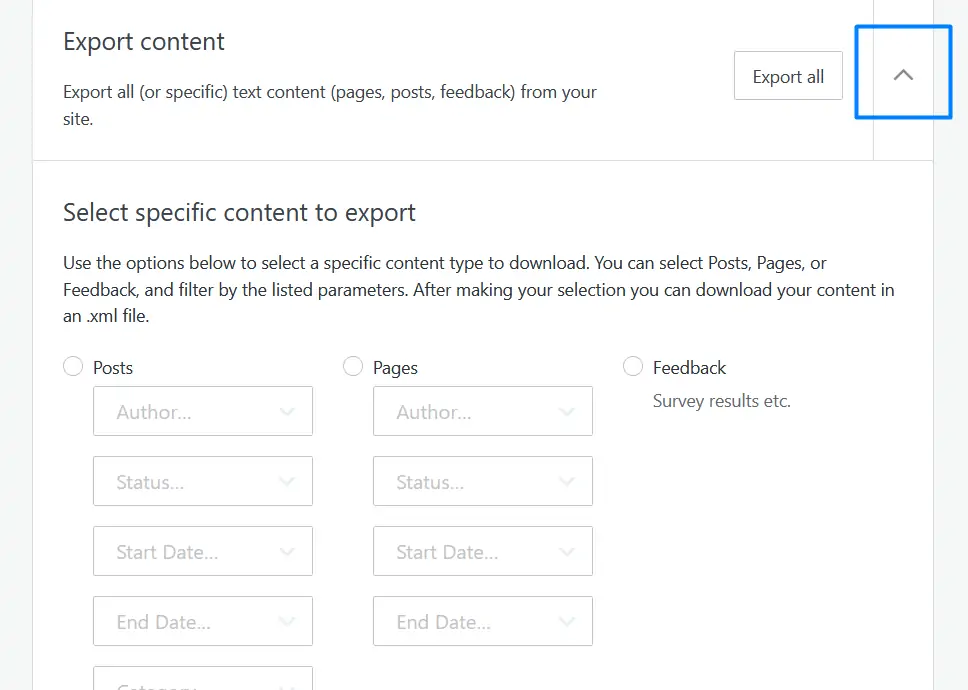Click the Export all button
The height and width of the screenshot is (690, 968).
[788, 77]
